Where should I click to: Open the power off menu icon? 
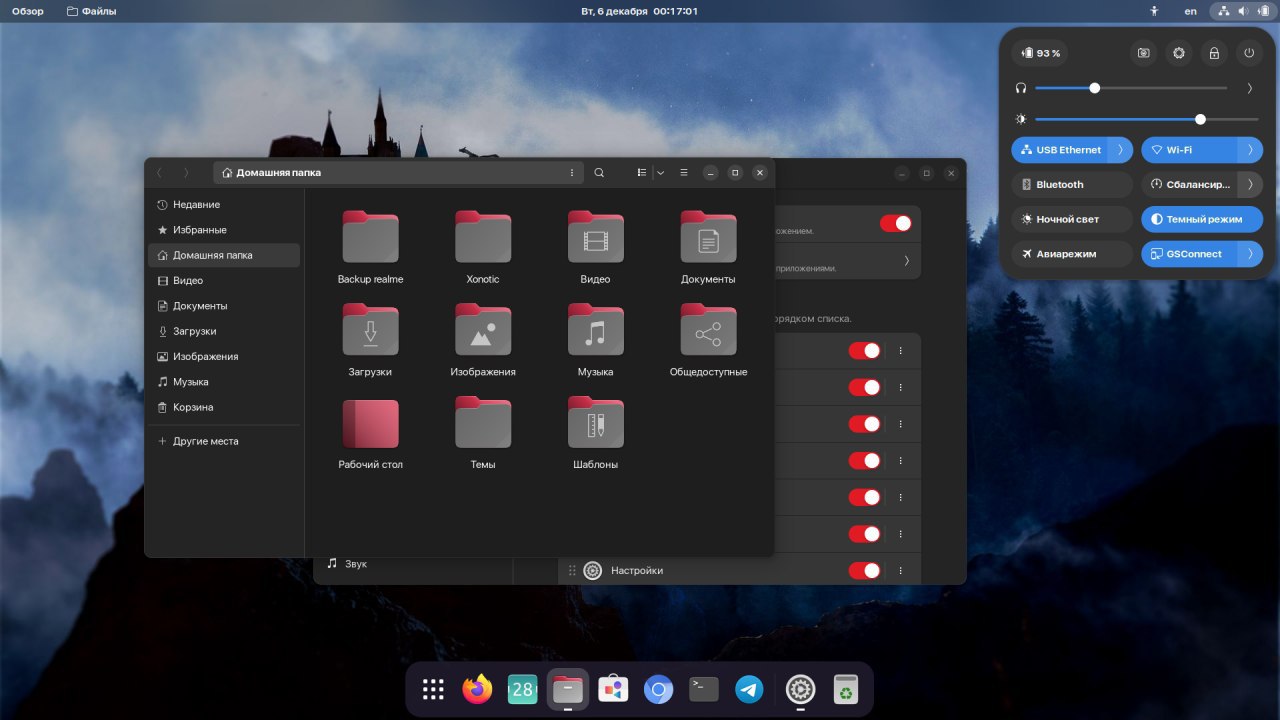click(x=1249, y=53)
